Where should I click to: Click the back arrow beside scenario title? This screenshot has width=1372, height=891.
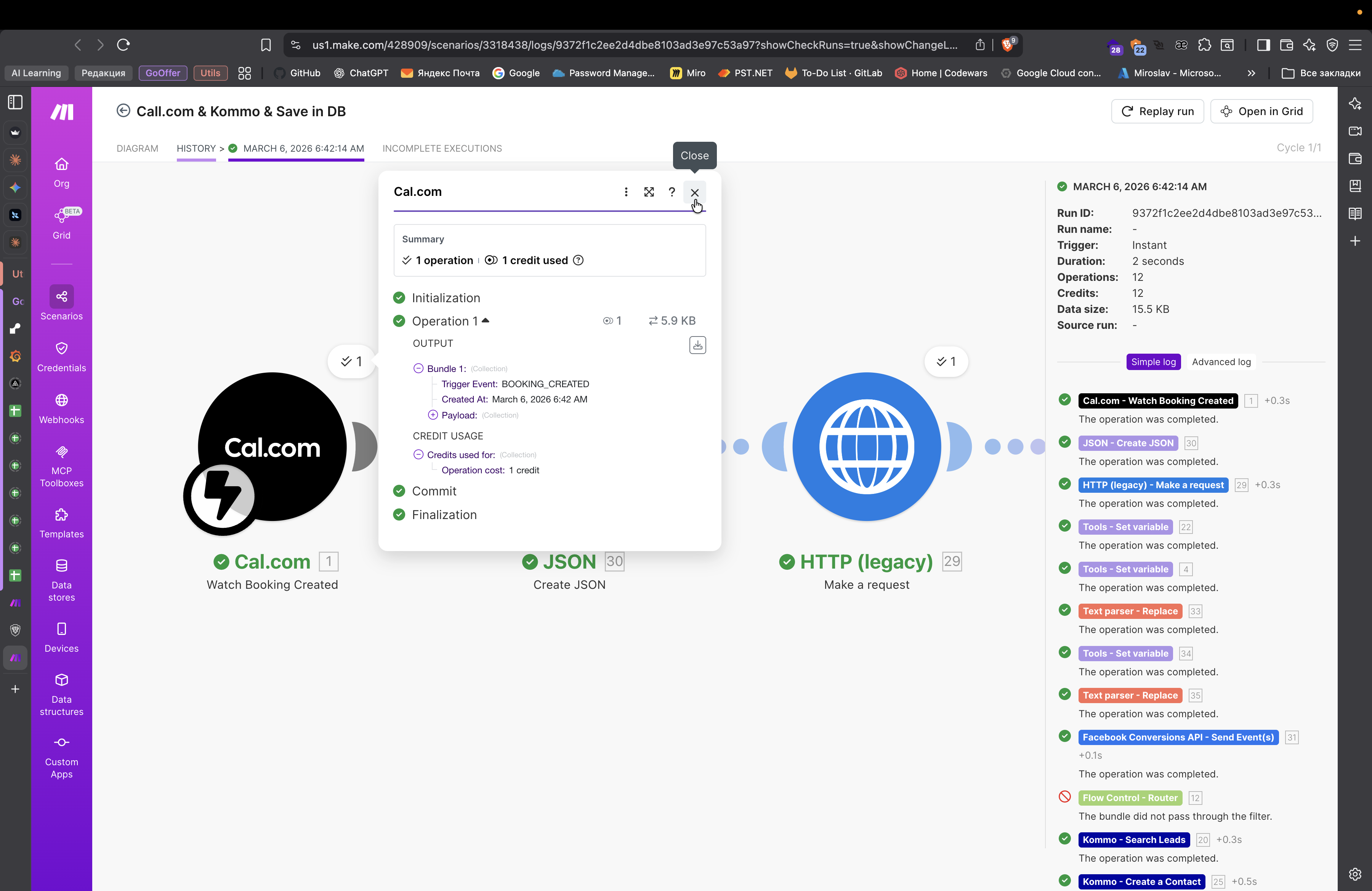pos(123,111)
